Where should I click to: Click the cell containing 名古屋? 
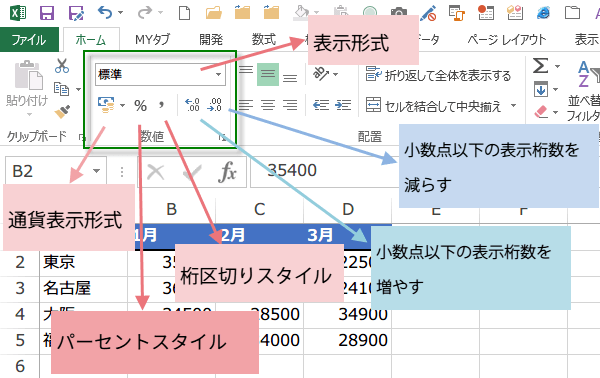(83, 288)
